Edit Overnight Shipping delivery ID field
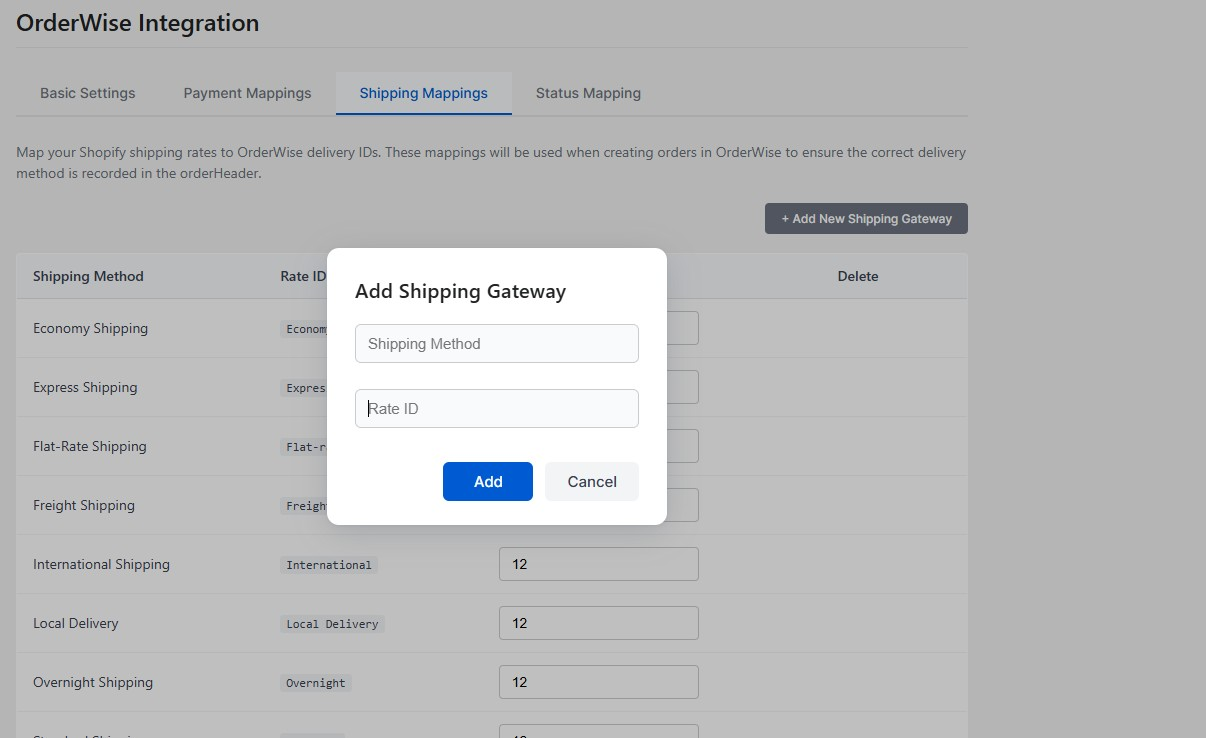This screenshot has height=738, width=1206. [599, 682]
